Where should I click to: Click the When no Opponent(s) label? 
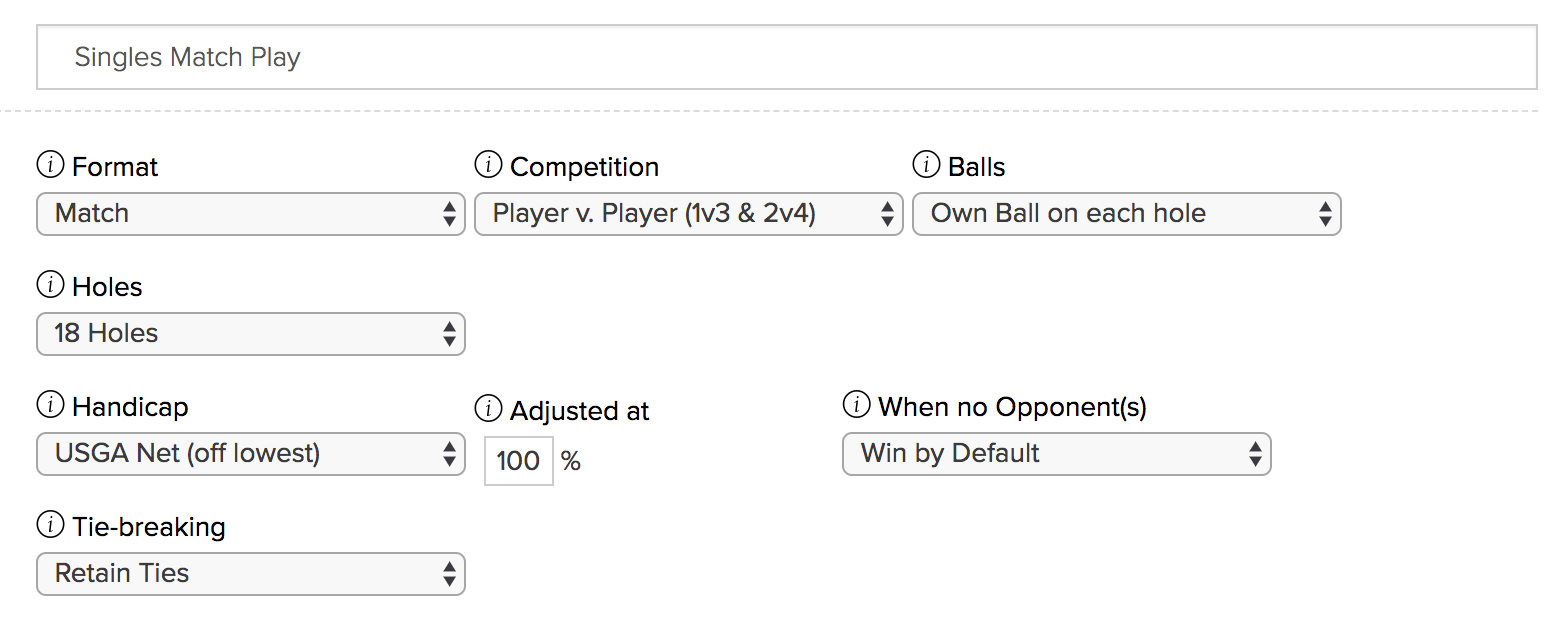(x=1012, y=406)
